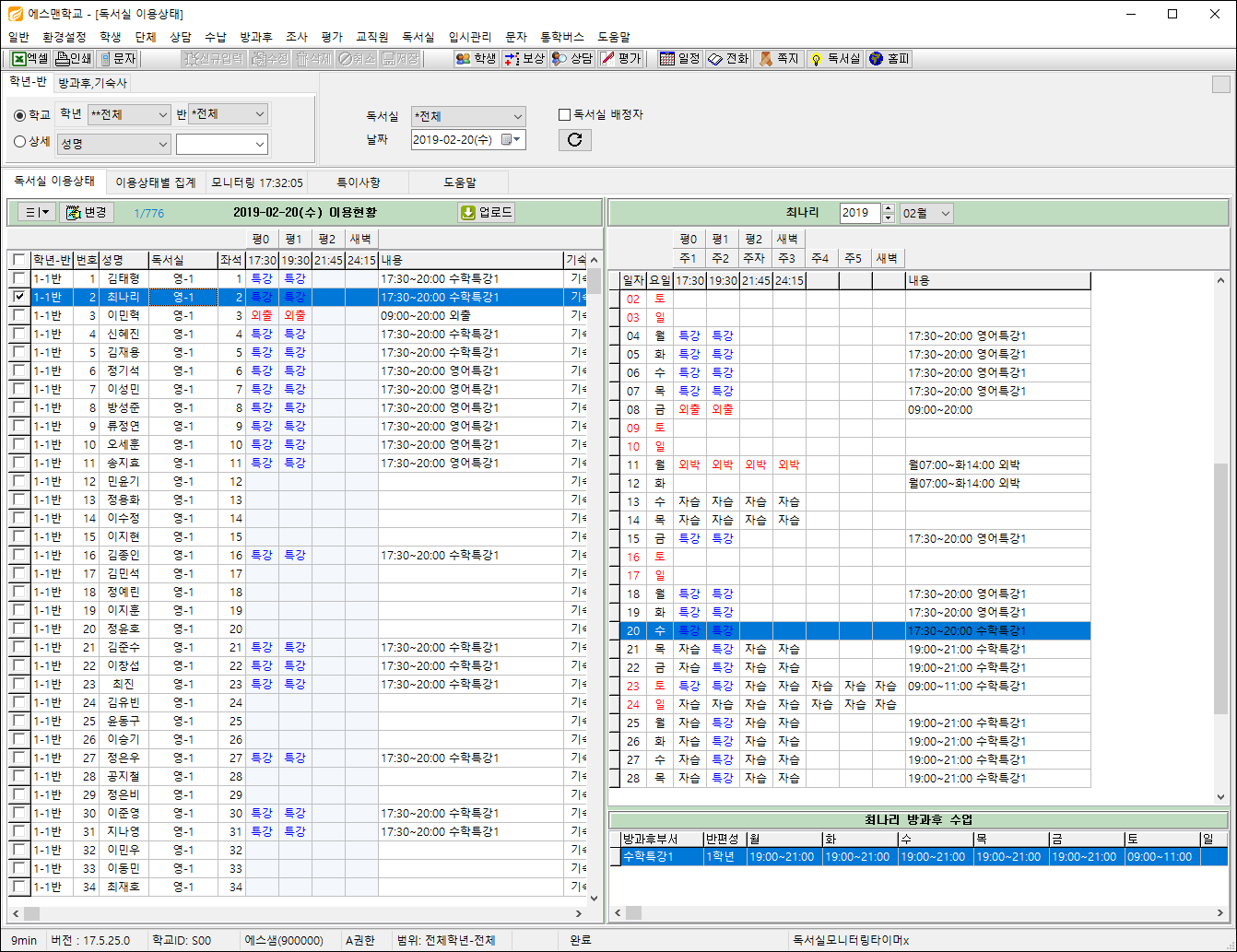This screenshot has width=1237, height=952.
Task: Click the 주자 button in right panel
Action: [754, 258]
